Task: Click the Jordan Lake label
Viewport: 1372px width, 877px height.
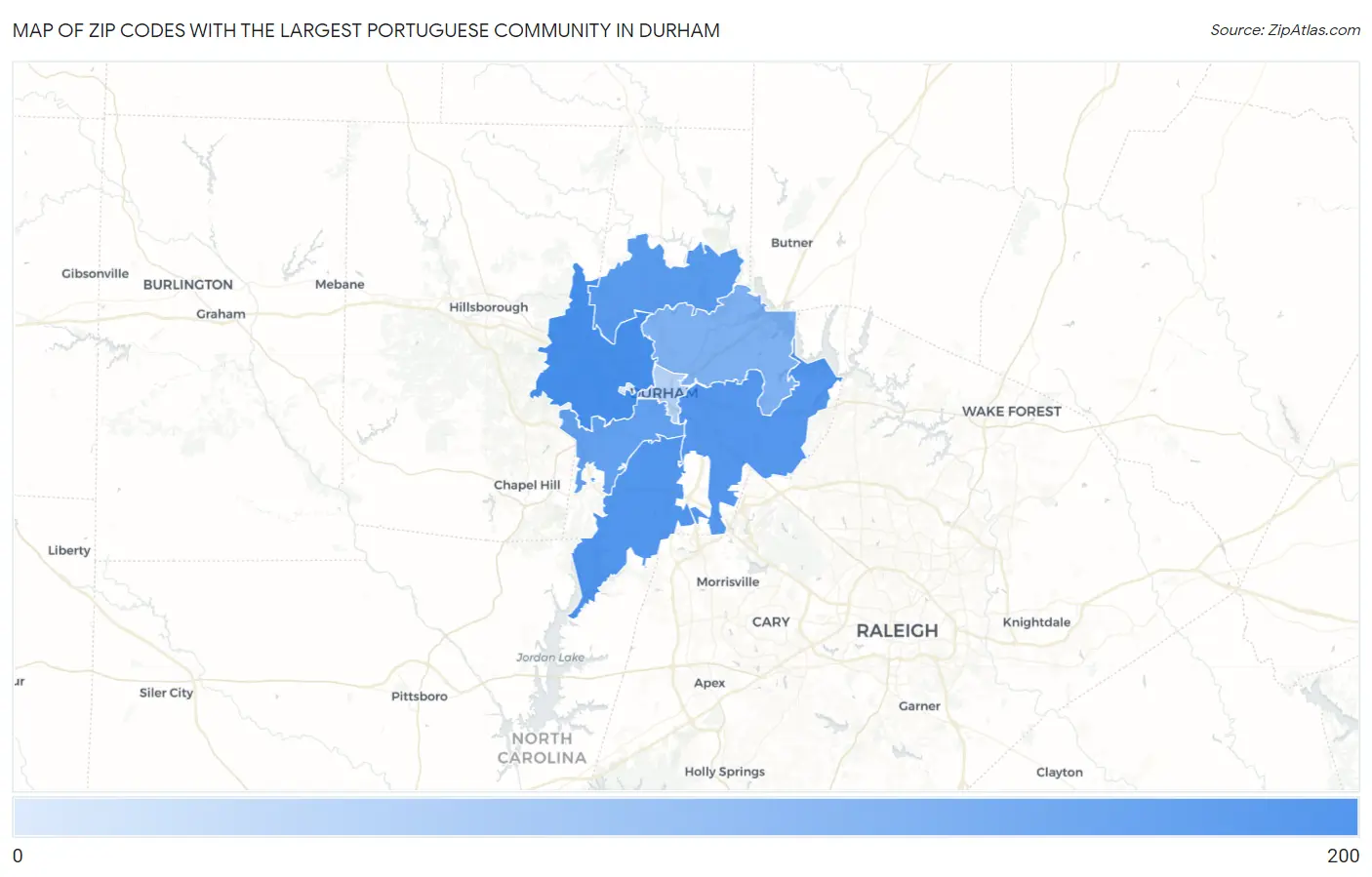Action: [x=550, y=658]
